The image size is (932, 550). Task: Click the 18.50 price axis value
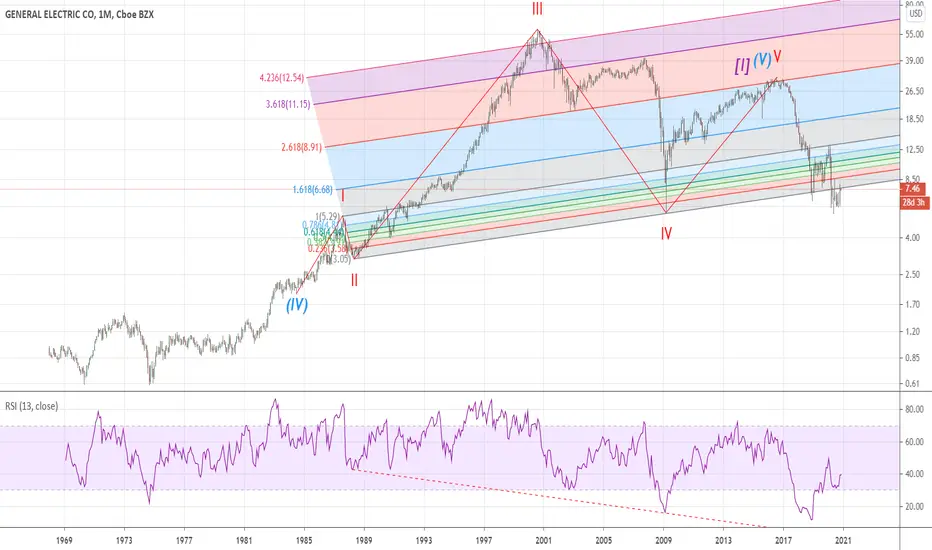point(914,119)
